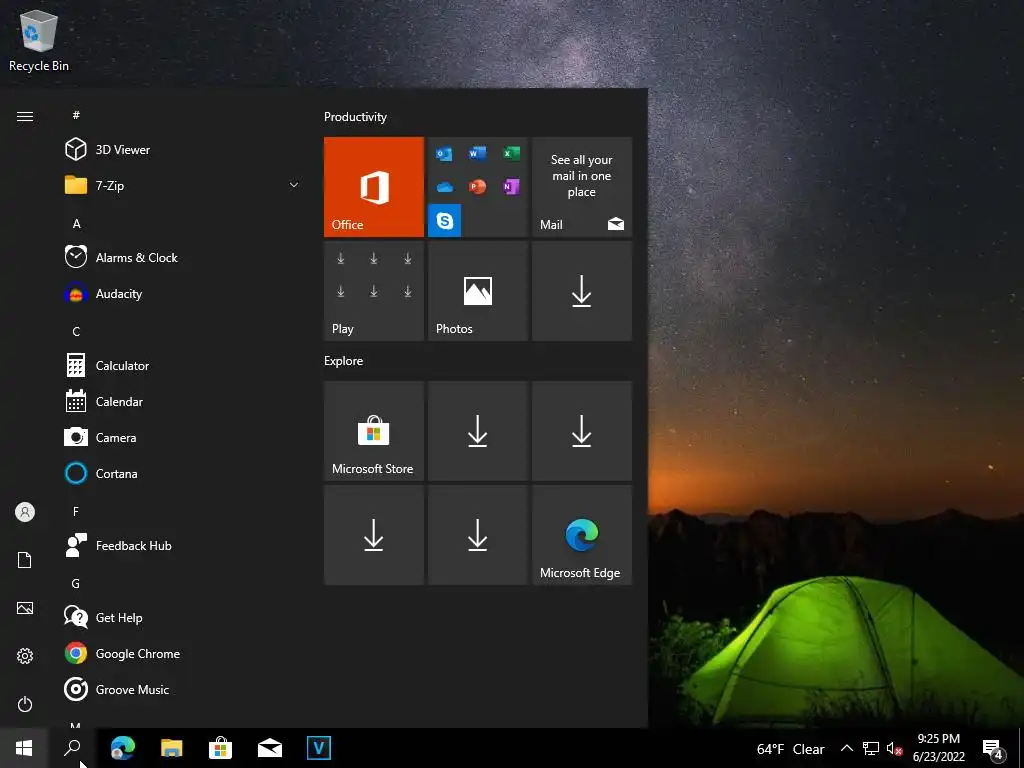The image size is (1024, 768).
Task: Open the weather 64°F Clear widget
Action: tap(790, 749)
